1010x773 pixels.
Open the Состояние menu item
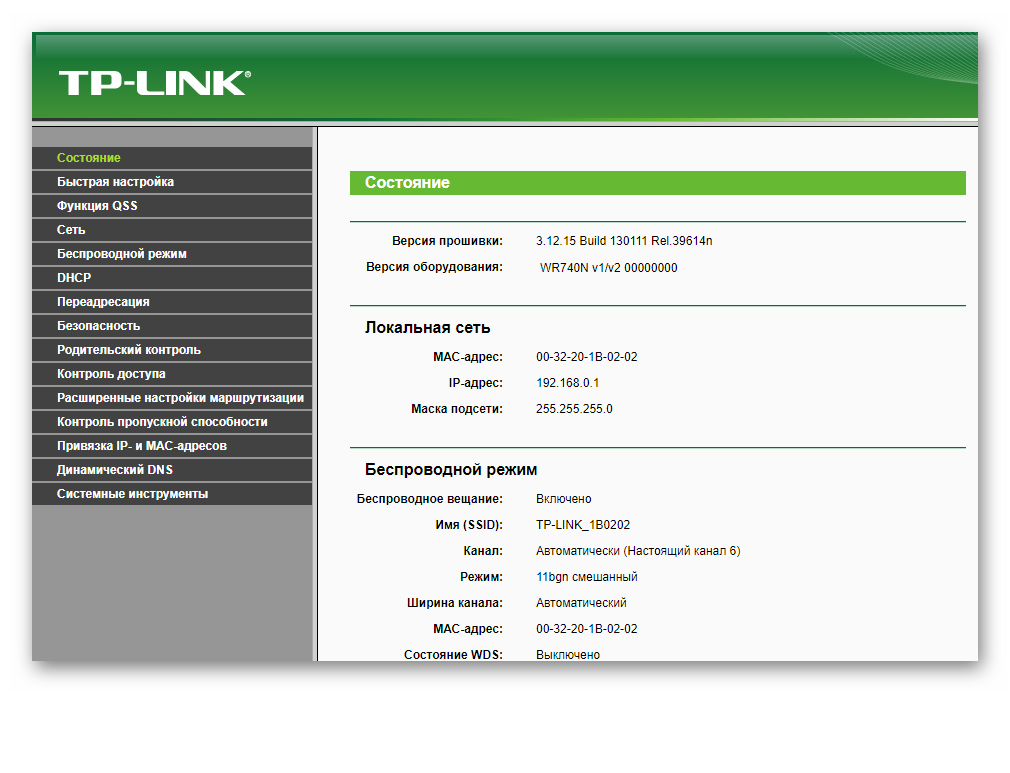coord(89,158)
